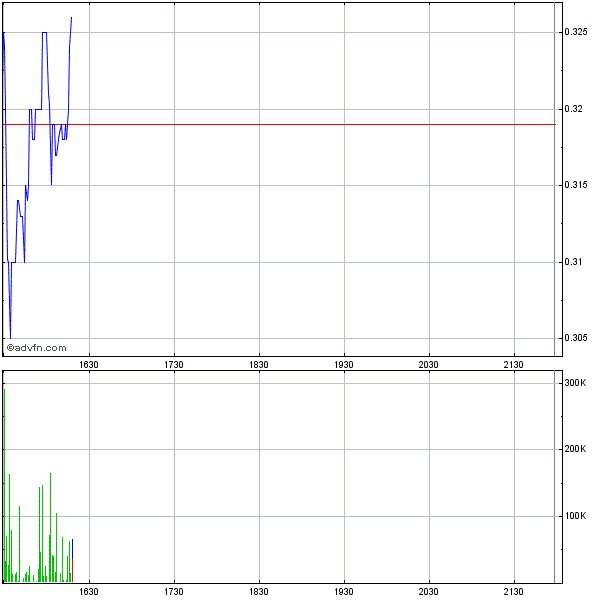Click the 200K volume axis label
This screenshot has width=600, height=600.
[x=575, y=449]
